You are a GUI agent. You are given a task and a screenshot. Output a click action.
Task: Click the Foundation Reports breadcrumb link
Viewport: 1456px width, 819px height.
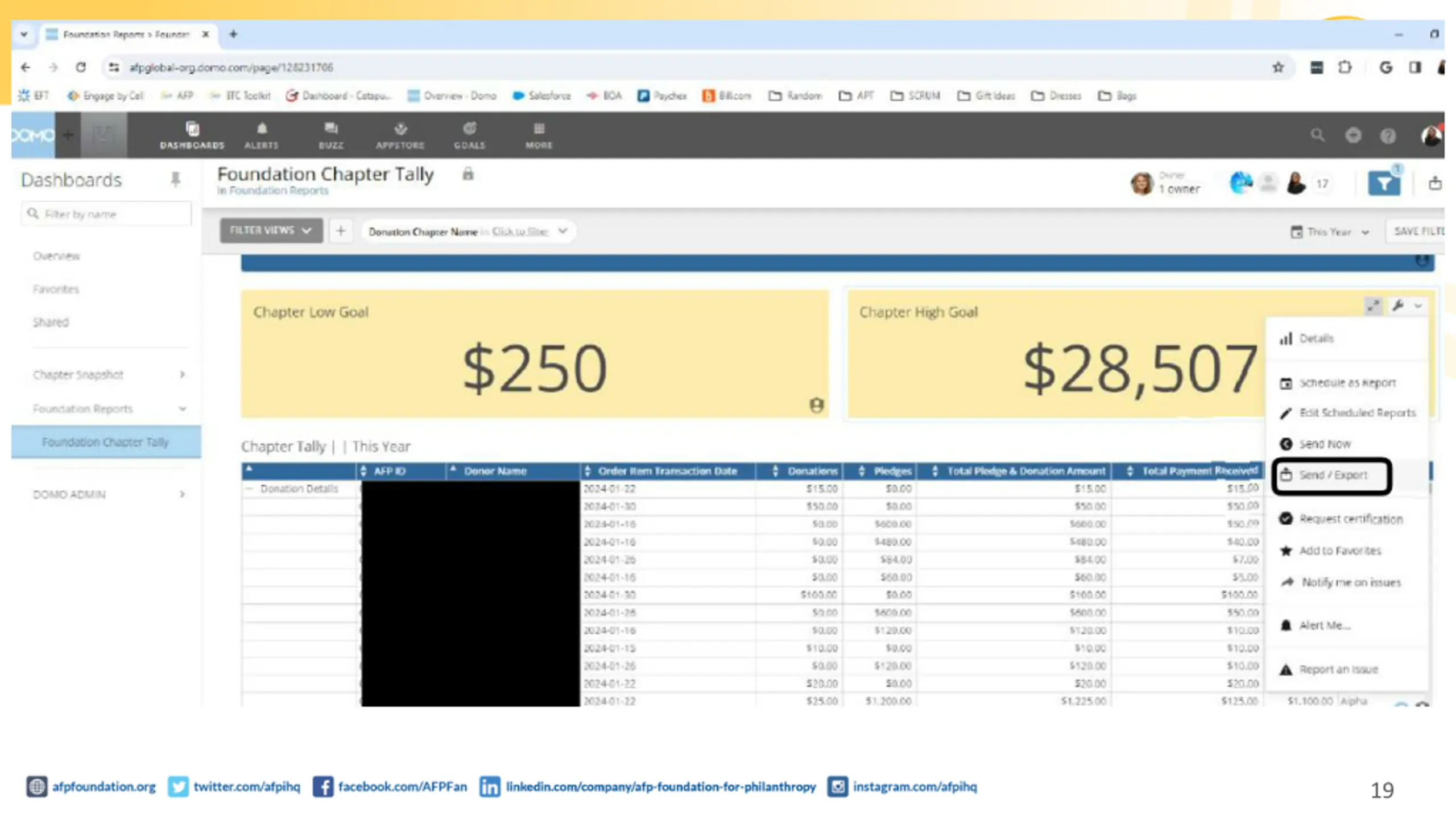tap(279, 191)
